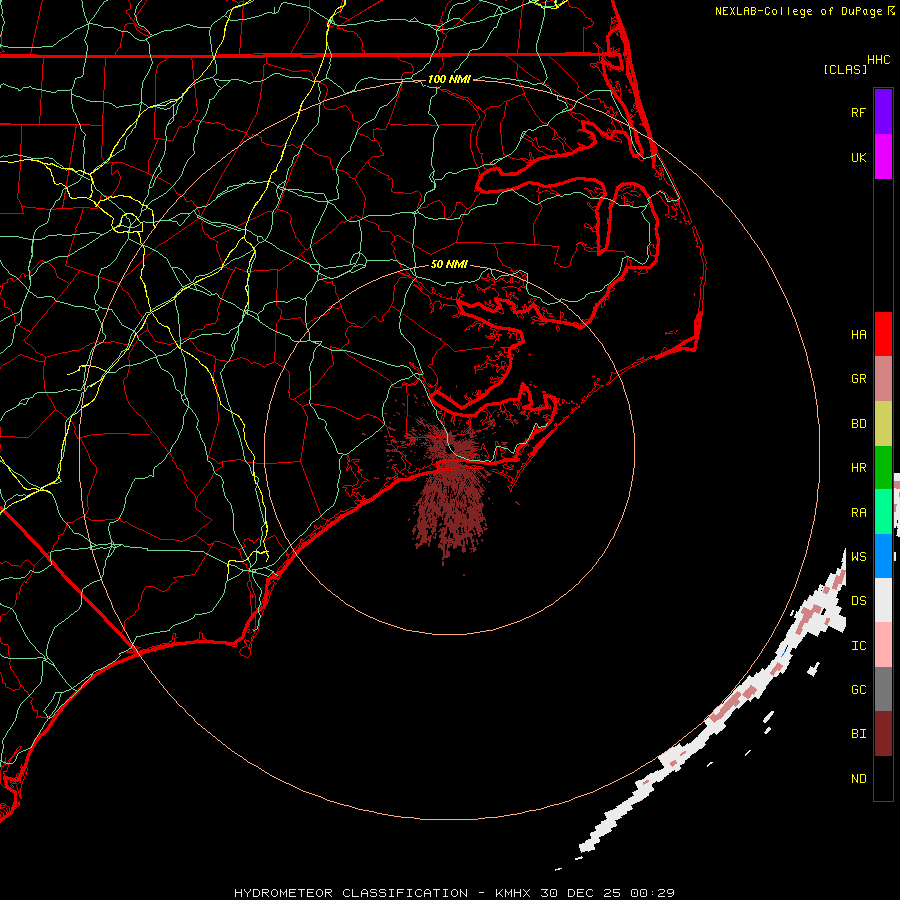The height and width of the screenshot is (900, 900).
Task: Click the HR green legend color block
Action: 883,468
